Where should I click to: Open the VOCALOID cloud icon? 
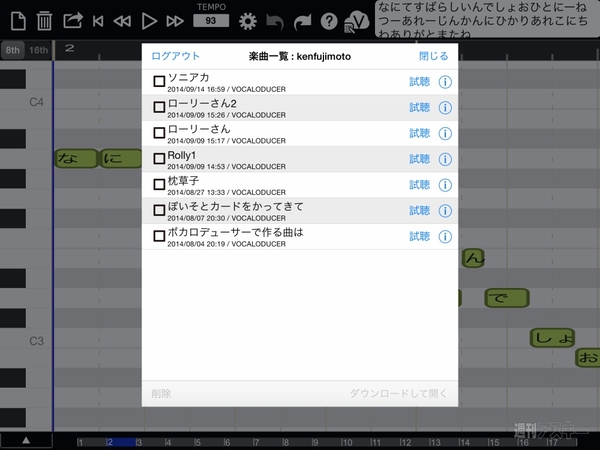coord(356,22)
